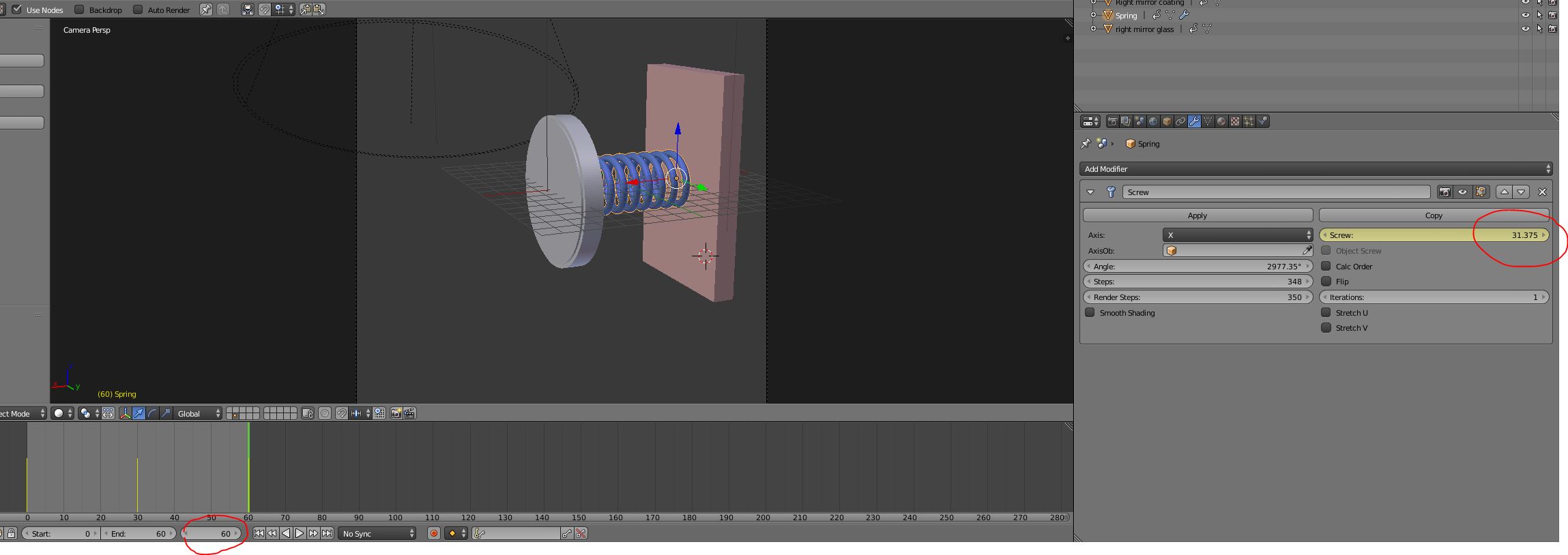
Task: Click the Screw value slider field
Action: coord(1434,235)
